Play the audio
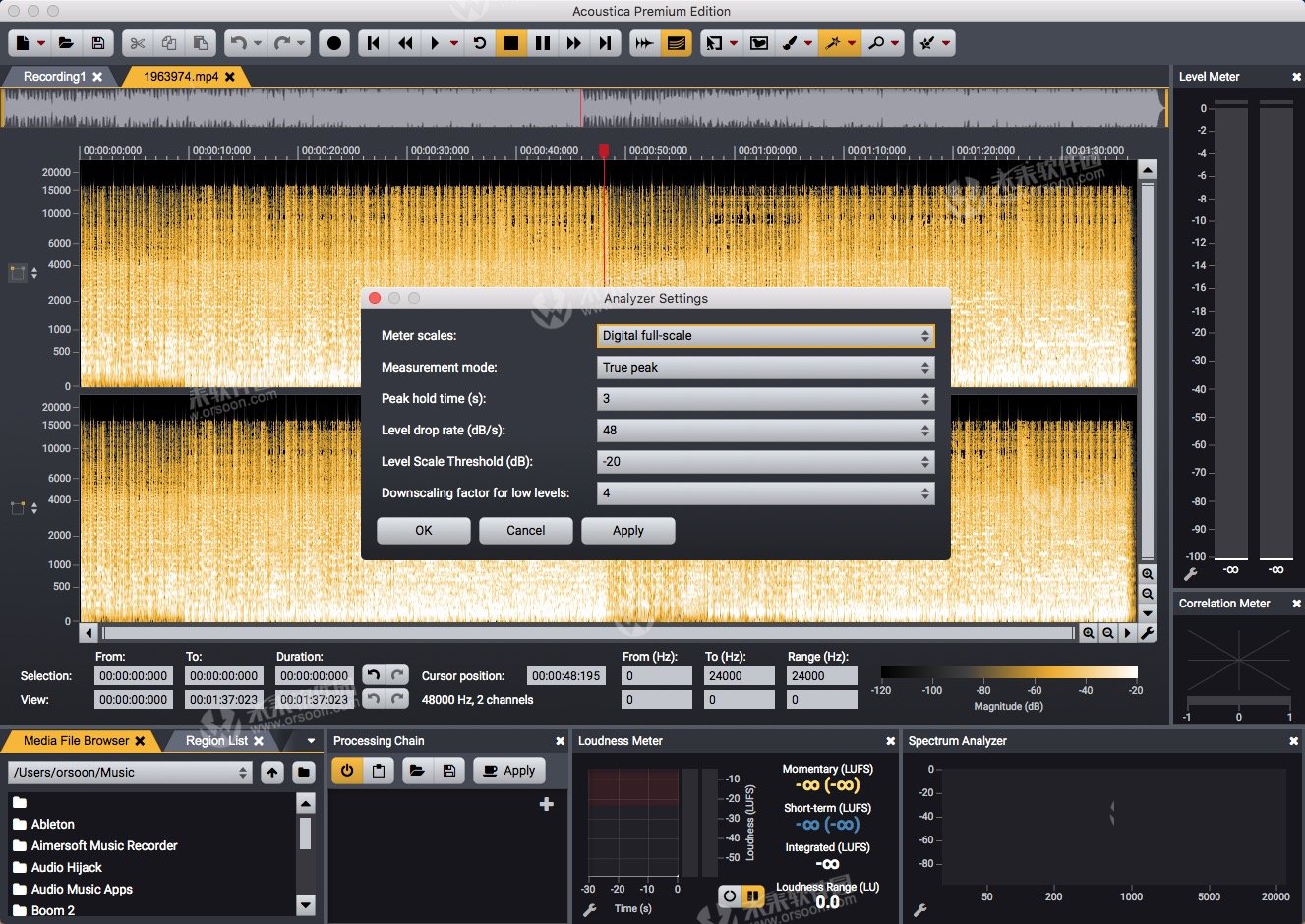Image resolution: width=1305 pixels, height=924 pixels. tap(435, 43)
